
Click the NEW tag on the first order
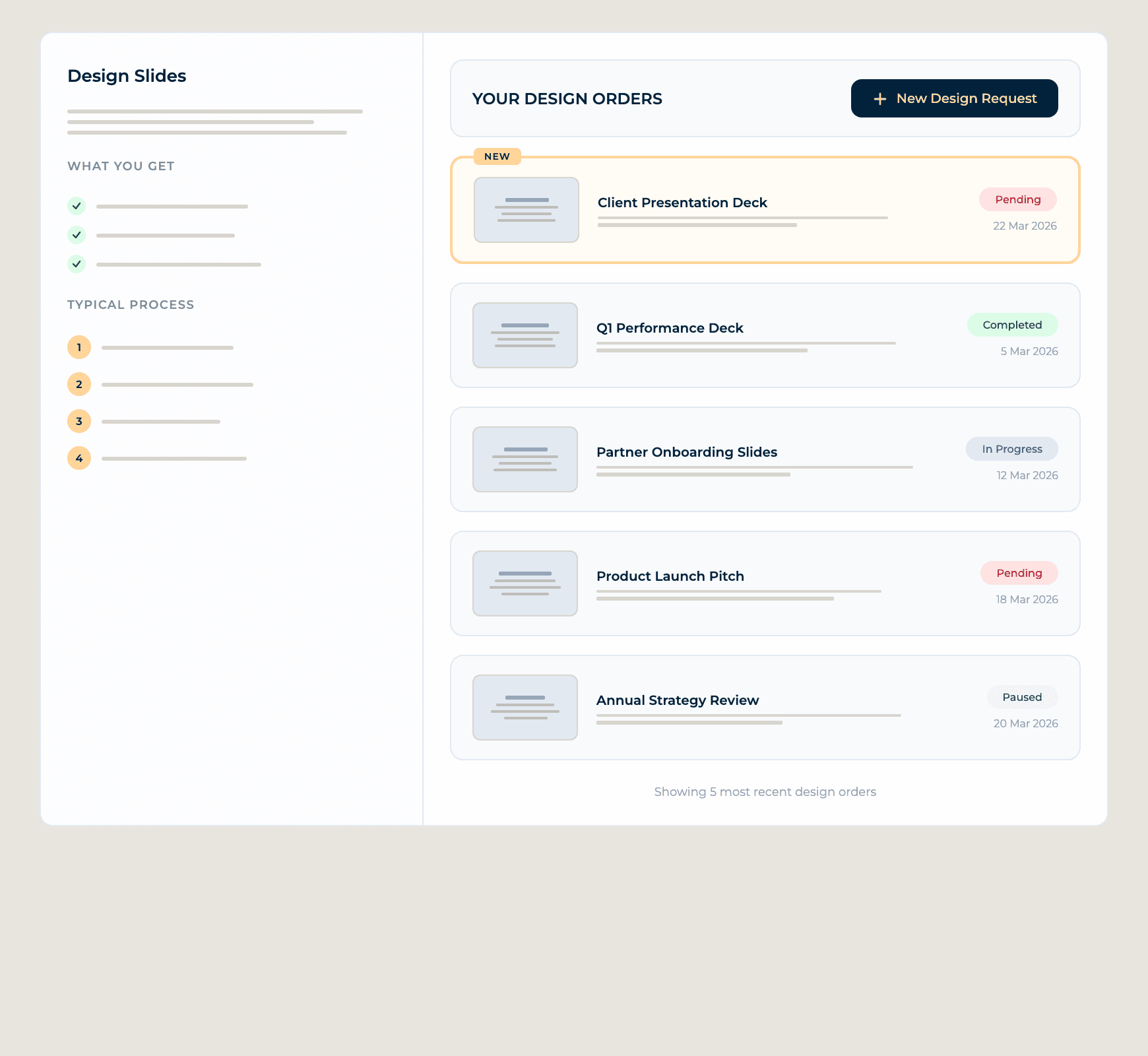coord(497,156)
